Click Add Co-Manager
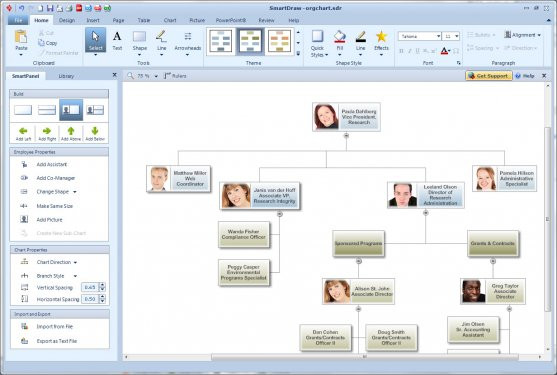The height and width of the screenshot is (375, 557). coord(55,178)
